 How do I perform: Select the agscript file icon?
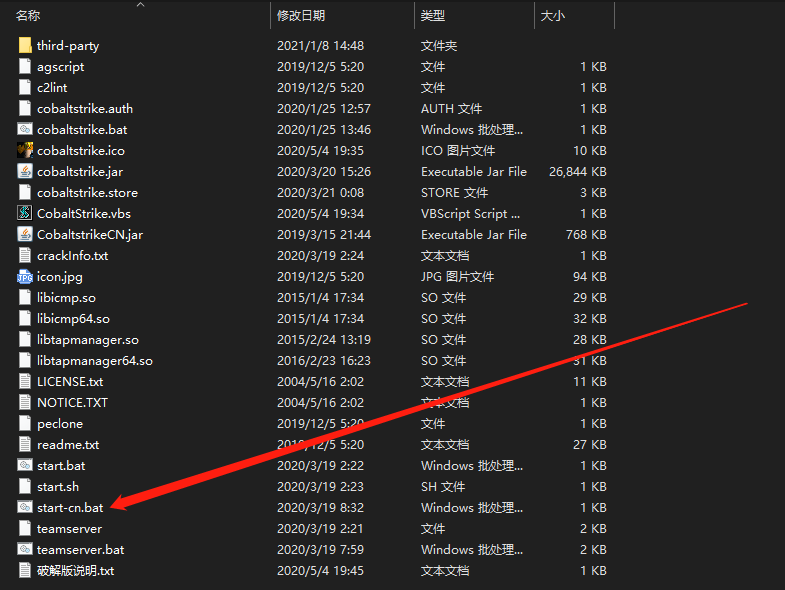[x=25, y=67]
